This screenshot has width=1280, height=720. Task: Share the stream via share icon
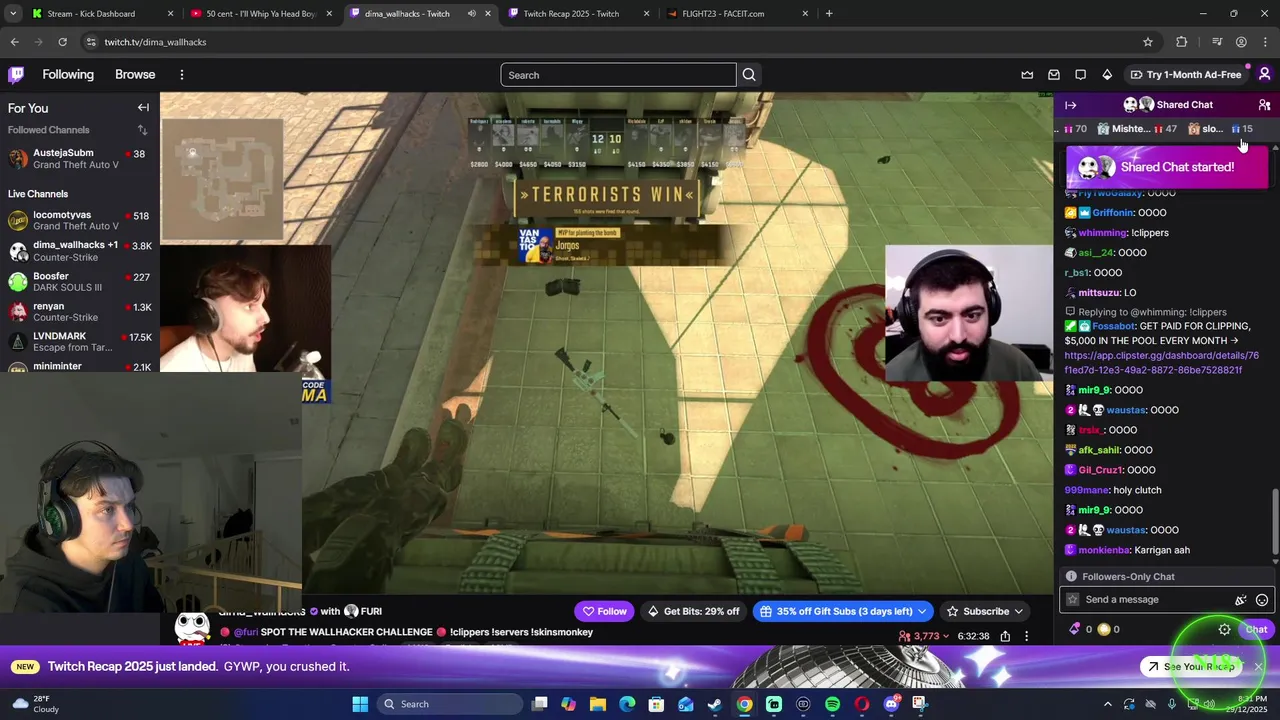point(1005,636)
